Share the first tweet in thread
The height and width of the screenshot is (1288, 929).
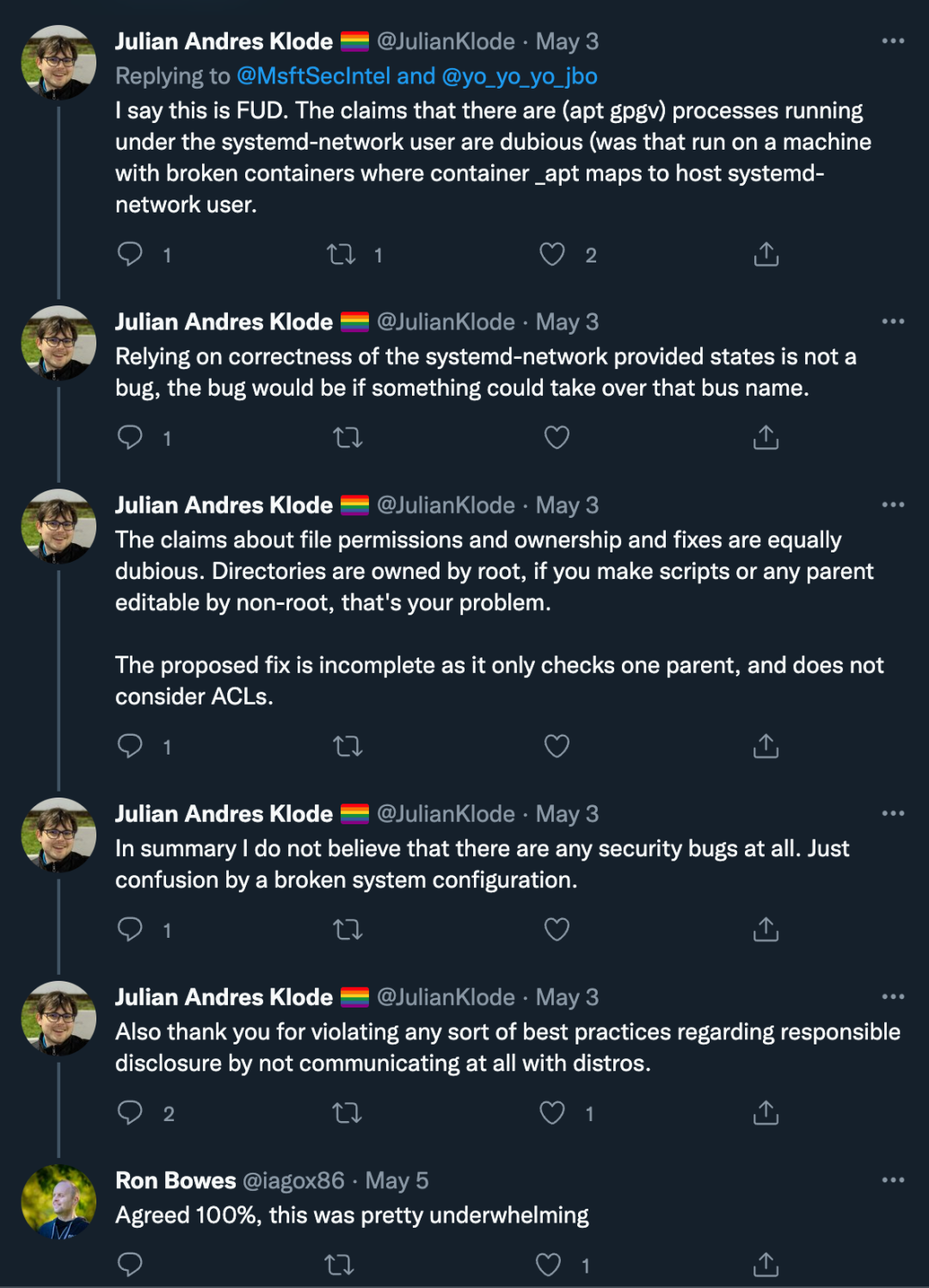tap(766, 255)
